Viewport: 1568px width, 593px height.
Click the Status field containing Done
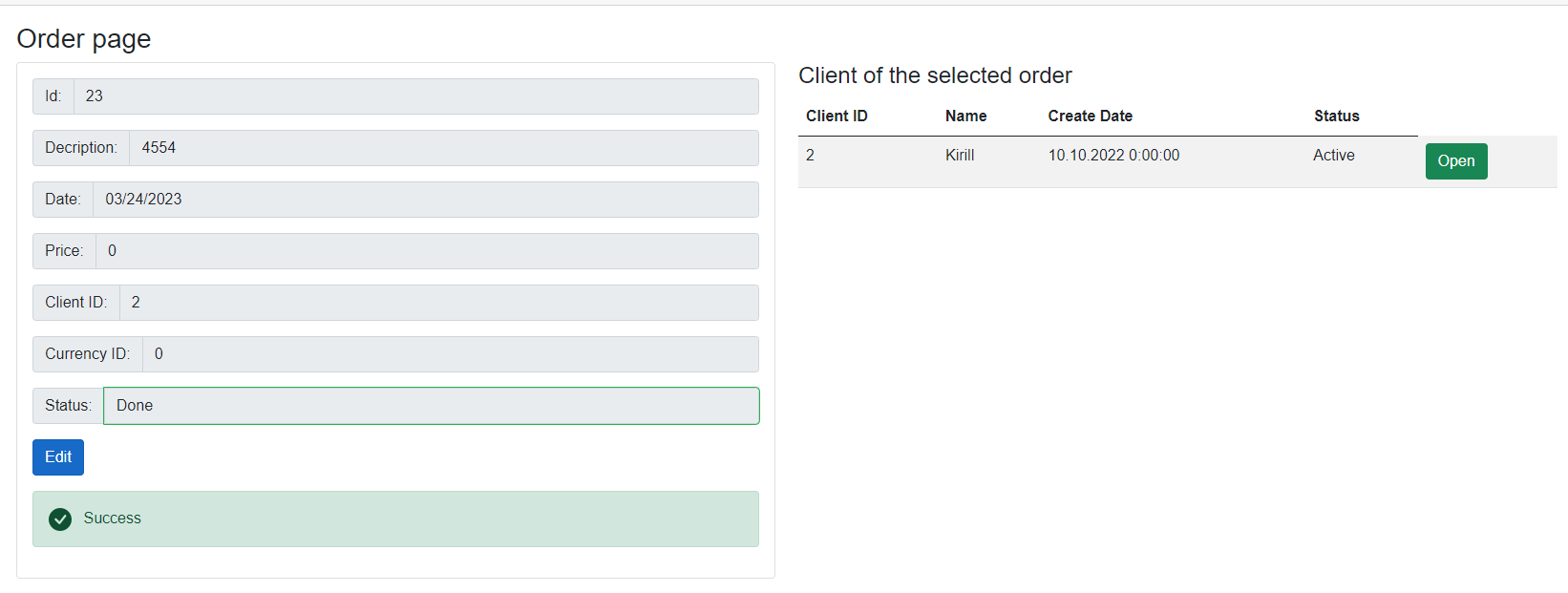[430, 406]
